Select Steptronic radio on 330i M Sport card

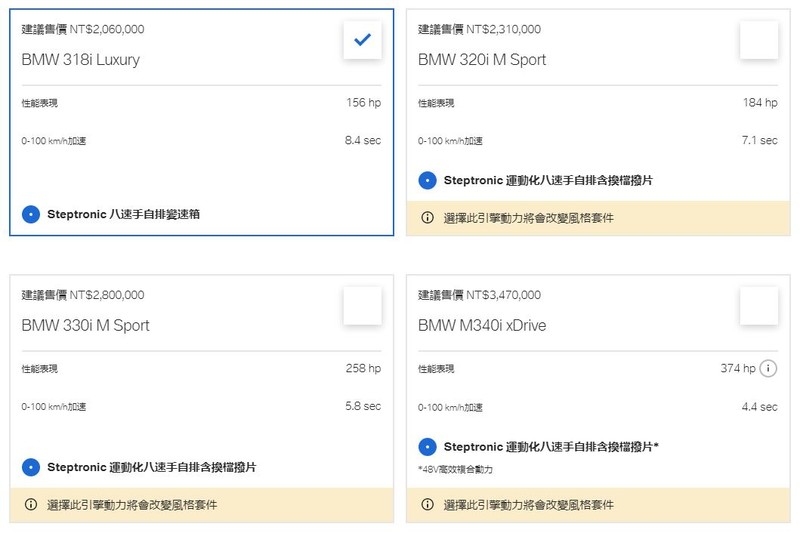(31, 467)
